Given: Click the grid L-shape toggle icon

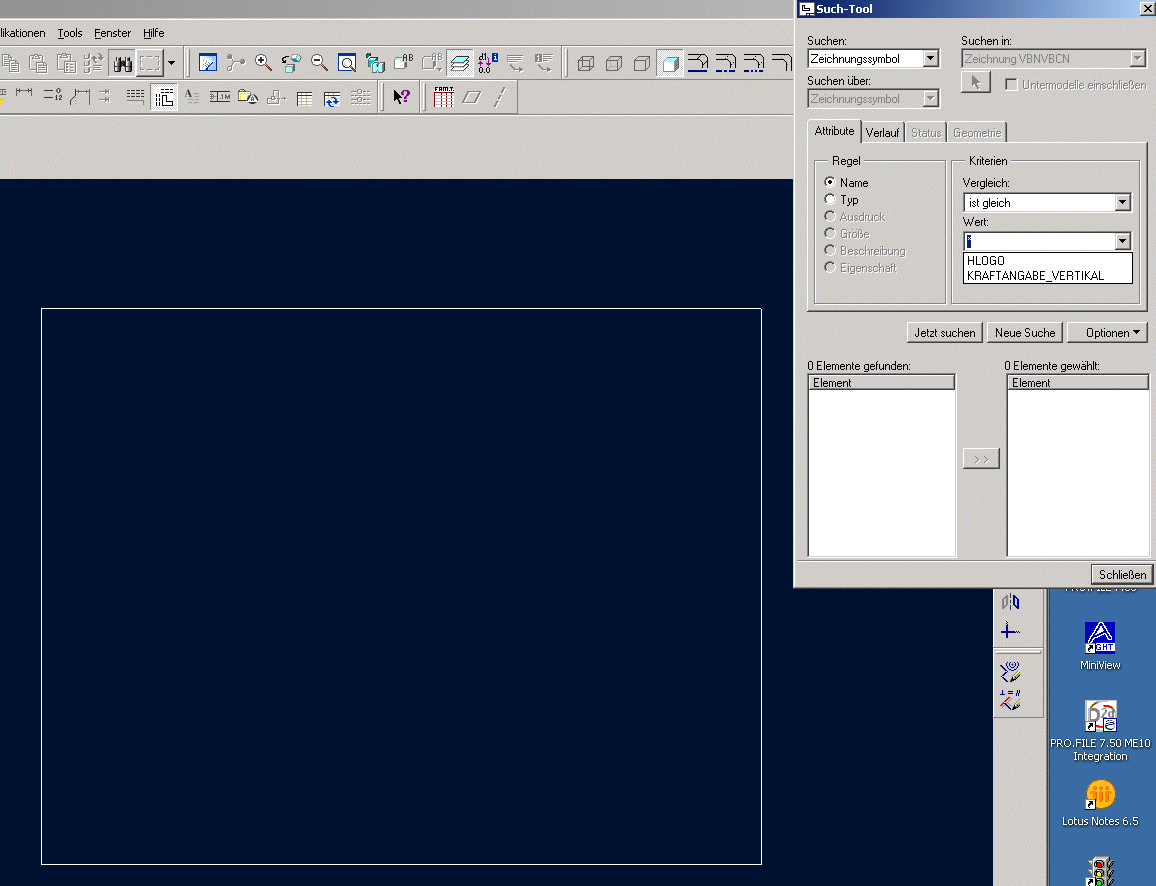Looking at the screenshot, I should (164, 97).
